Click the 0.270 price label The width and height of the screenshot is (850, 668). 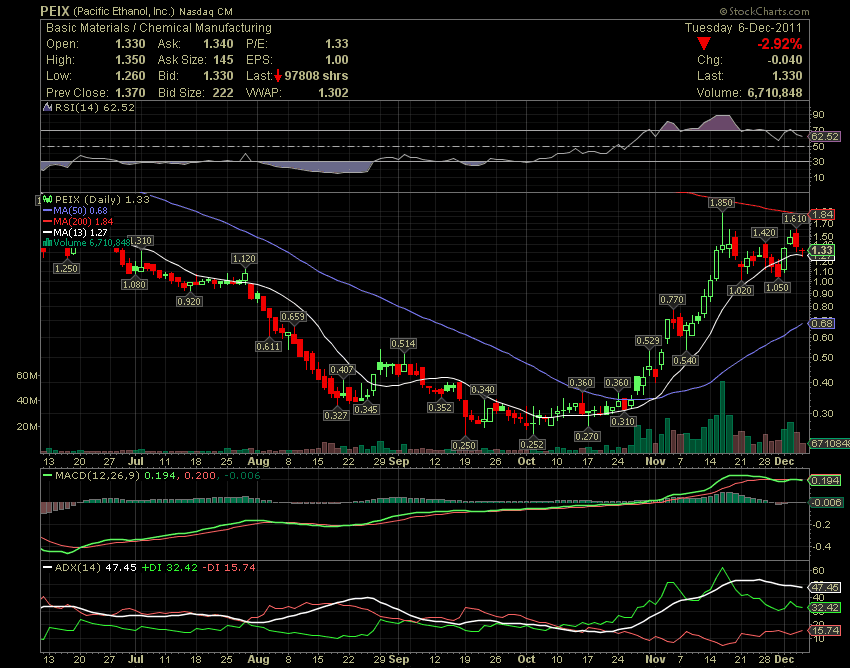[x=587, y=436]
